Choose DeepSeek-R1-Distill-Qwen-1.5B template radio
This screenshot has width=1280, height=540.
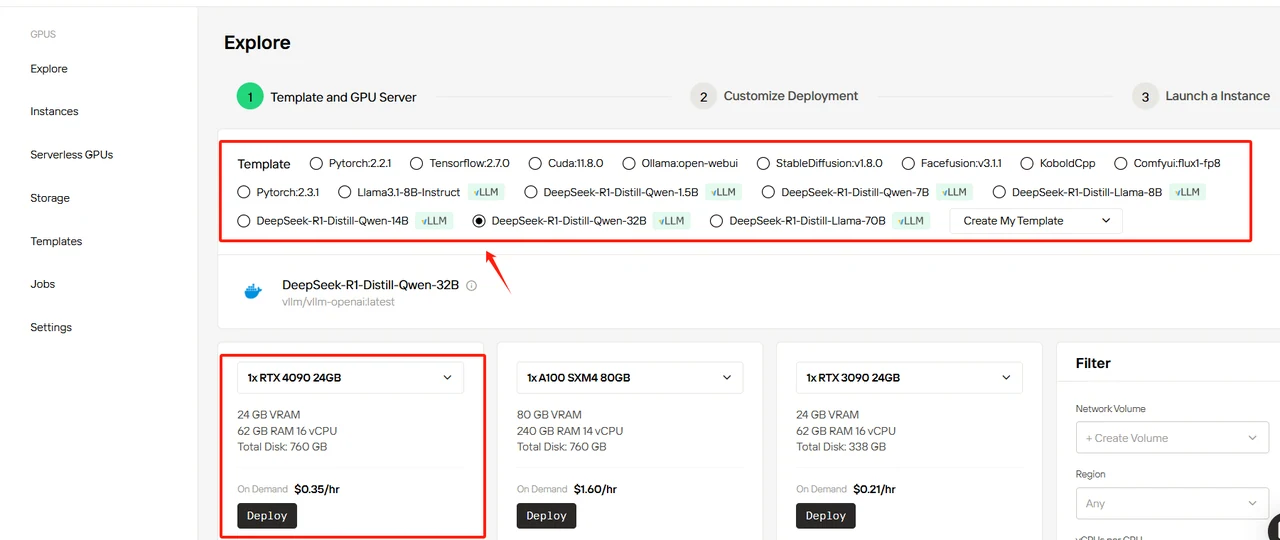(532, 192)
